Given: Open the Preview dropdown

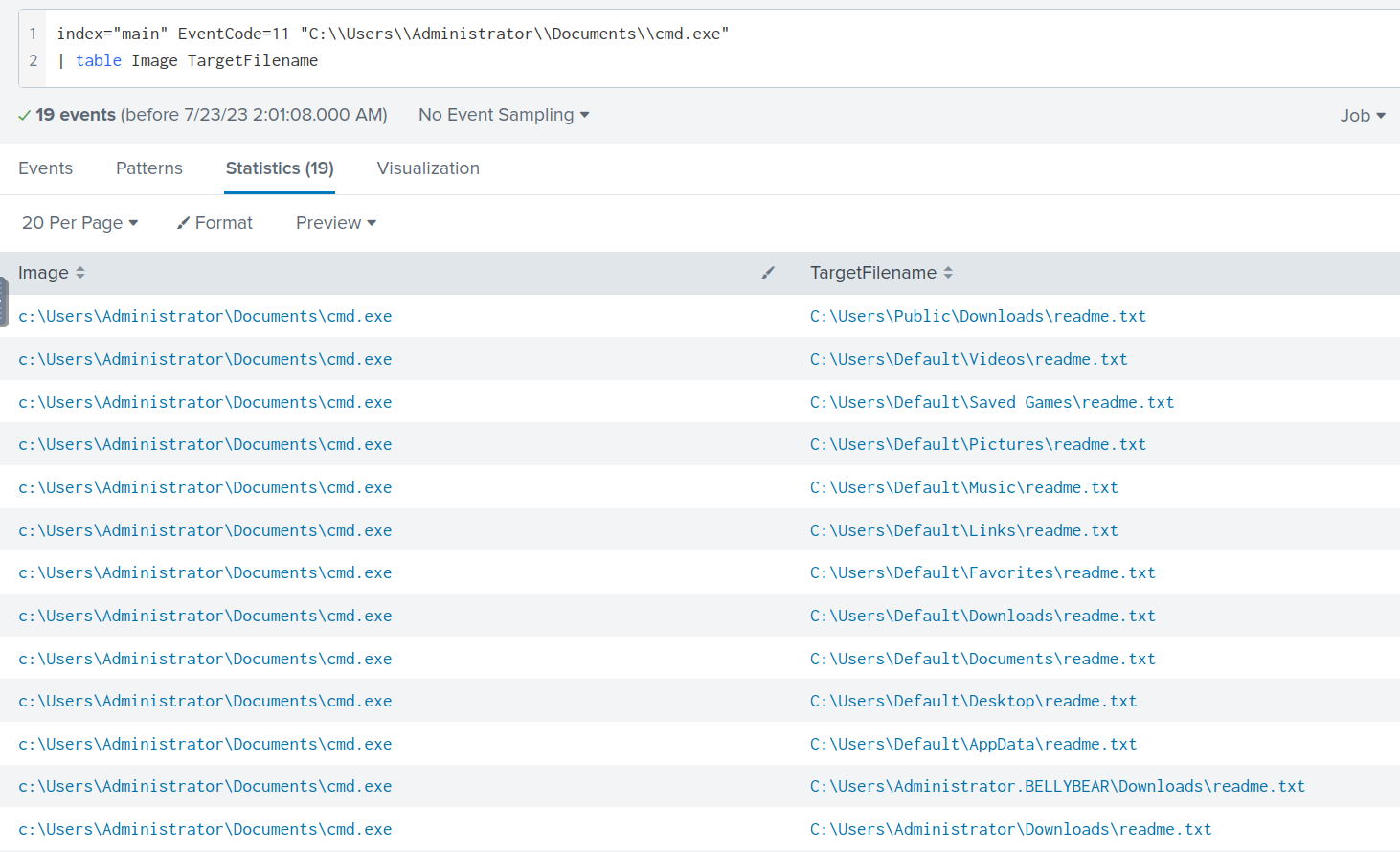Looking at the screenshot, I should pyautogui.click(x=335, y=223).
